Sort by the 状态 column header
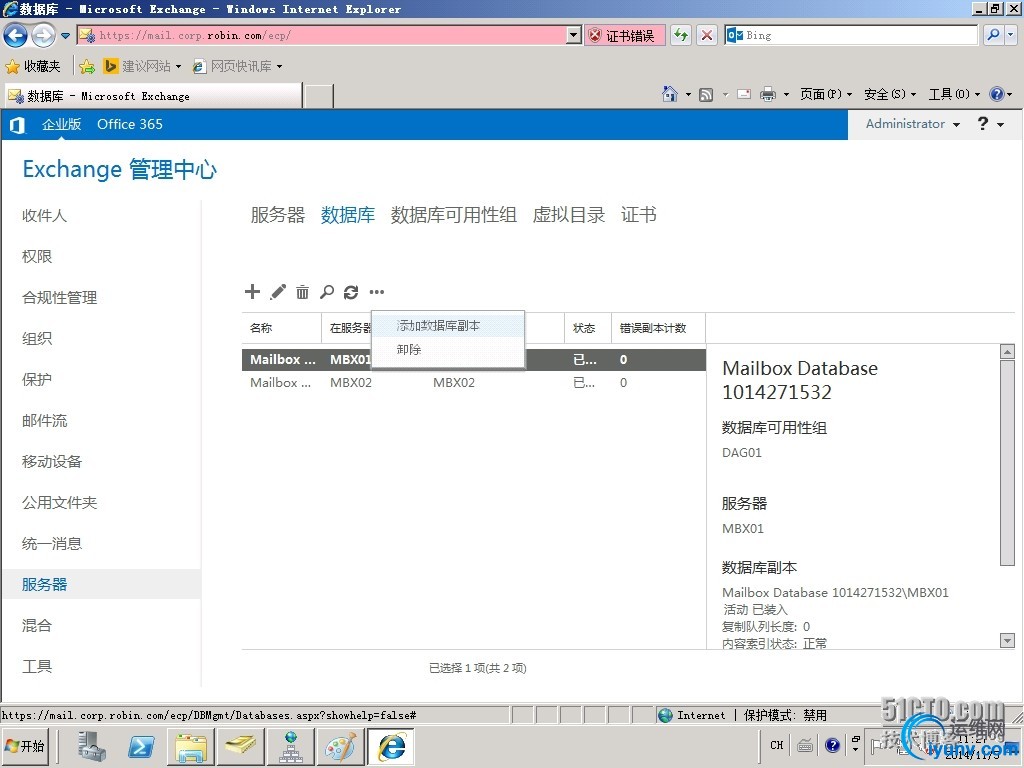 588,328
